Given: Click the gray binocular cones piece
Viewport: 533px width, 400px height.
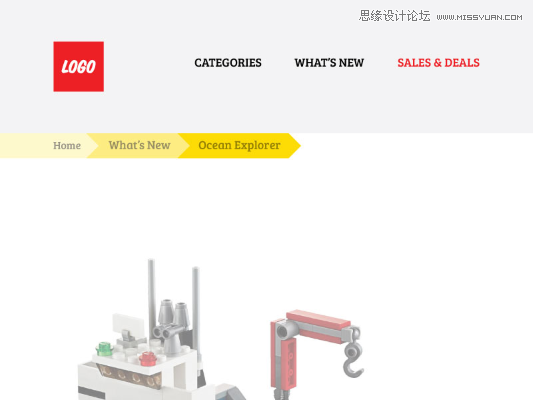Looking at the screenshot, I should (x=172, y=321).
